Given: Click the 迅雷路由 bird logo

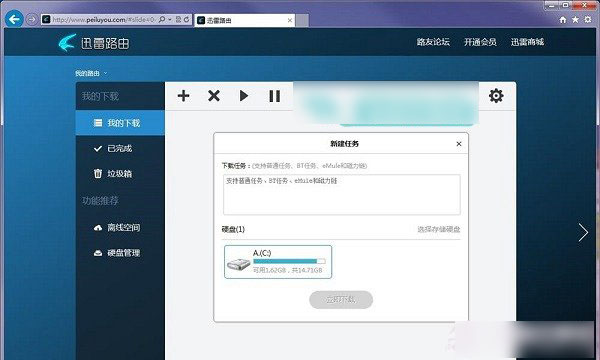Looking at the screenshot, I should tap(67, 42).
